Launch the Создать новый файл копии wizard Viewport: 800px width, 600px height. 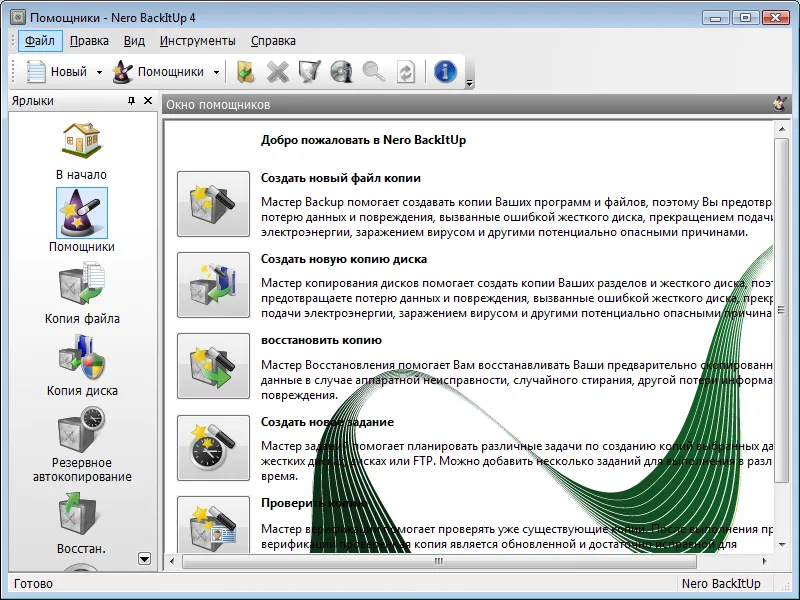(x=213, y=204)
